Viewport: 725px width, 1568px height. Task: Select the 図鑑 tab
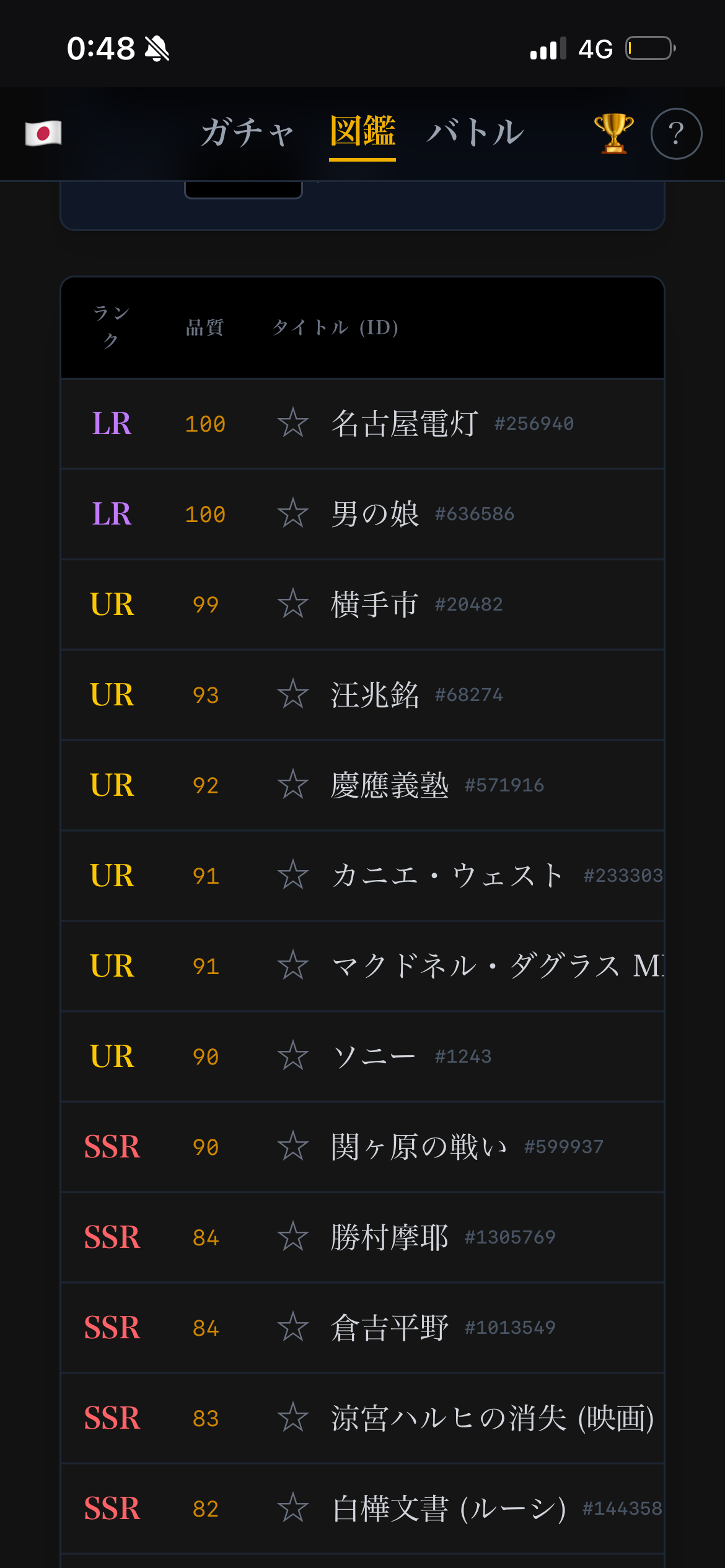pyautogui.click(x=362, y=133)
